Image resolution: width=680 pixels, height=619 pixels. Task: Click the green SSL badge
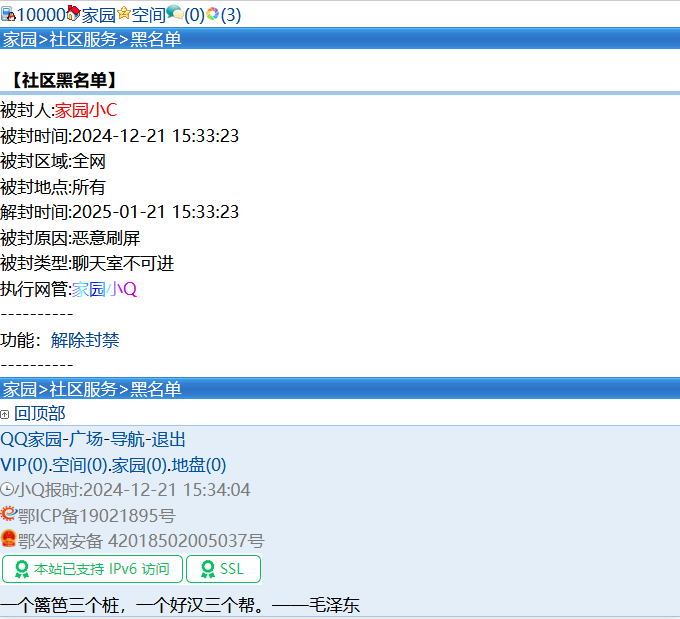click(223, 569)
